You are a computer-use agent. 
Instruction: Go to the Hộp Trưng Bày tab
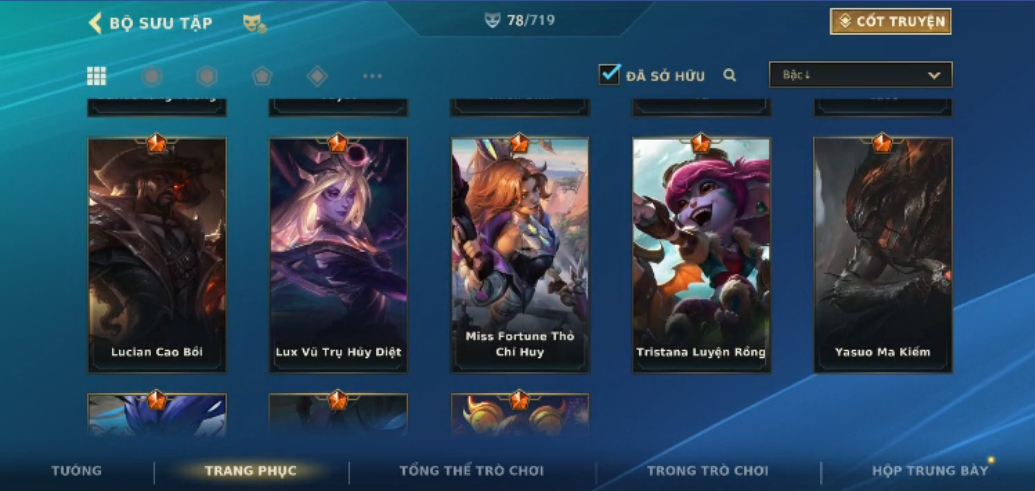(930, 471)
